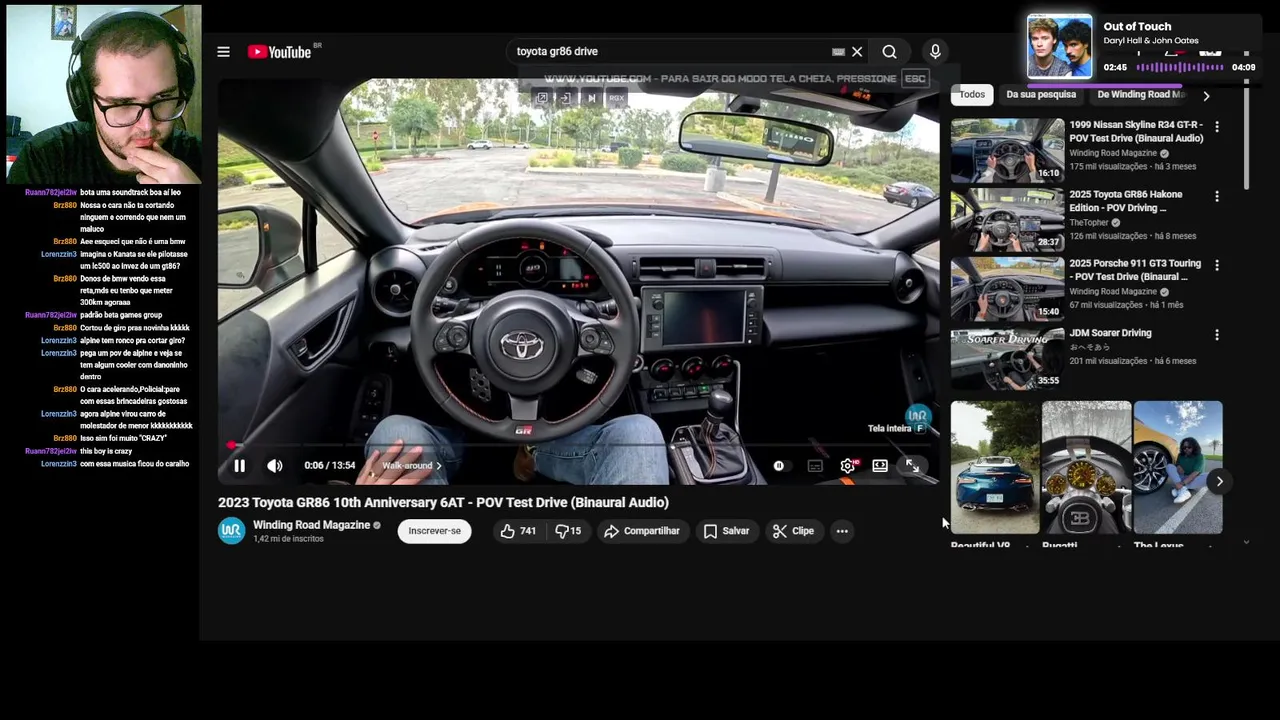Image resolution: width=1280 pixels, height=720 pixels.
Task: Open the Winding Road Magazine channel avatar
Action: pos(231,531)
